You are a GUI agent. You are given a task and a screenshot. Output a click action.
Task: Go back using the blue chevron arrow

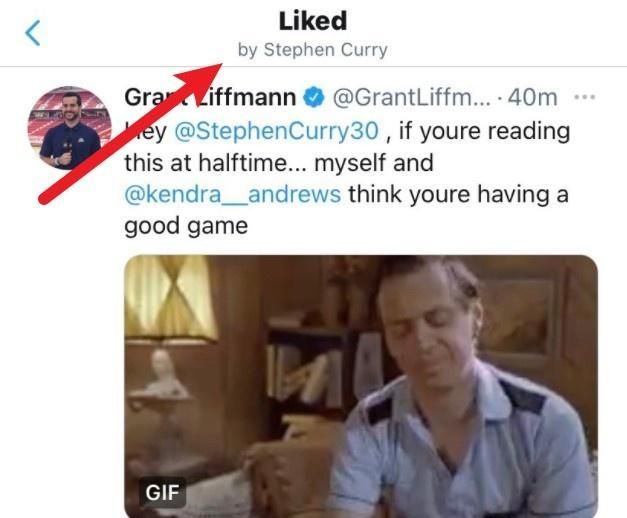(x=33, y=33)
